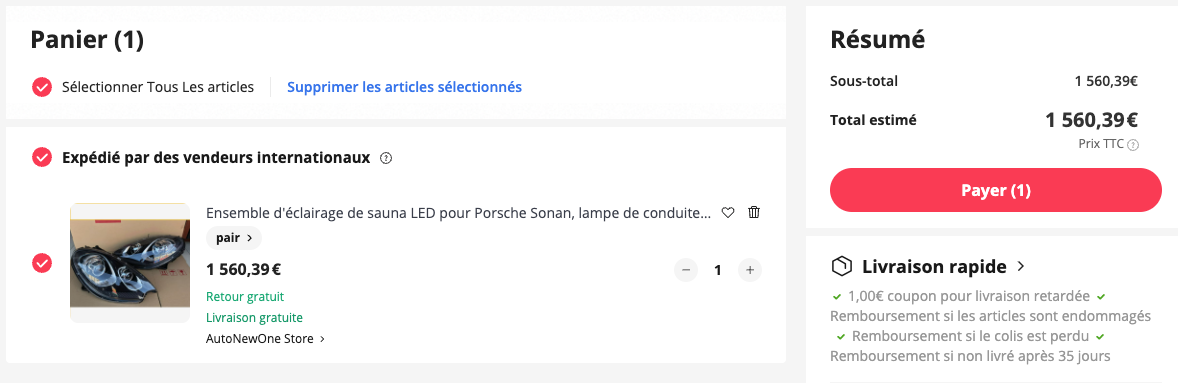Increase quantity with the plus button
Viewport: 1178px width, 383px height.
750,270
